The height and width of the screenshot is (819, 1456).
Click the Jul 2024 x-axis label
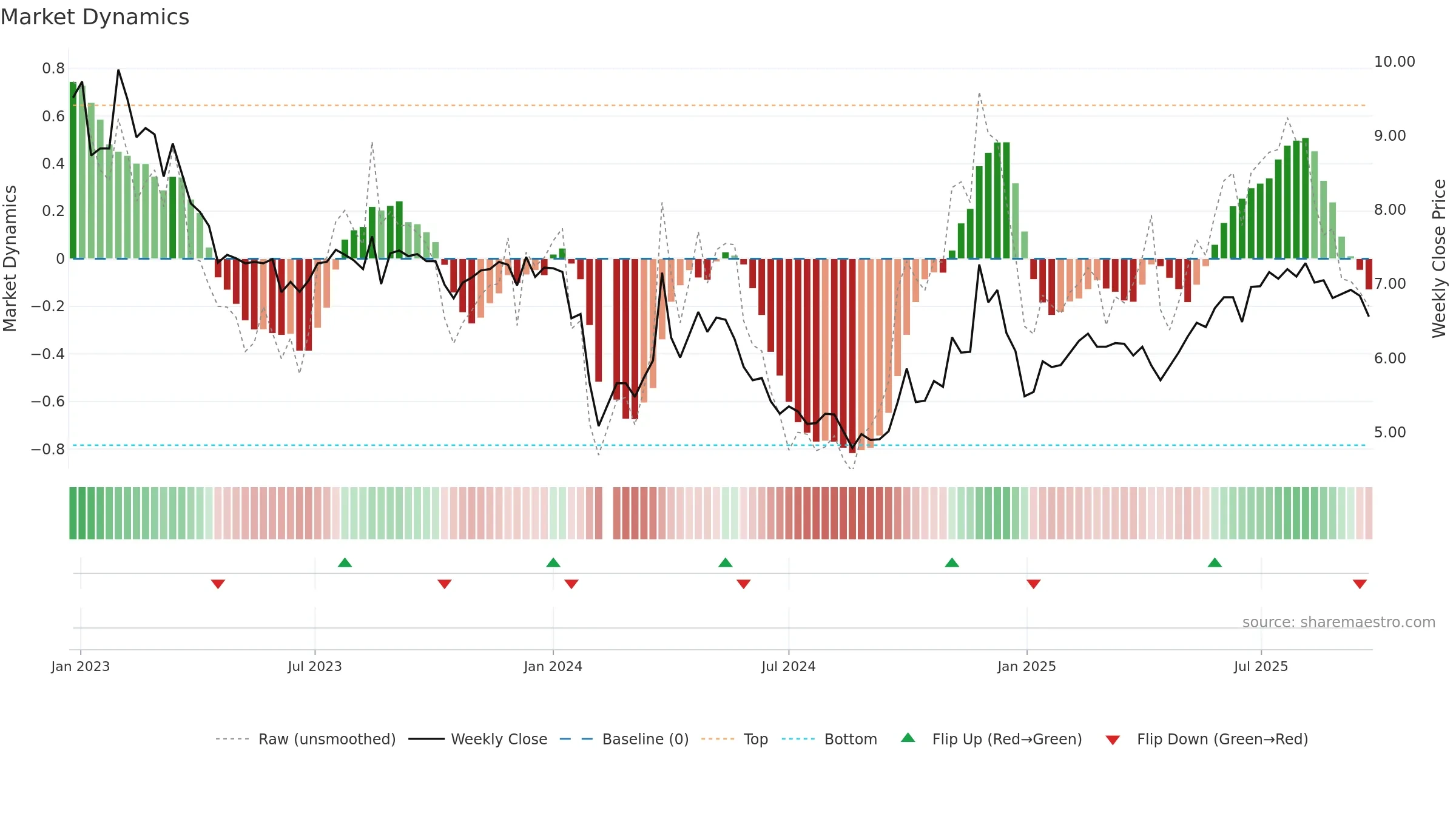[789, 666]
